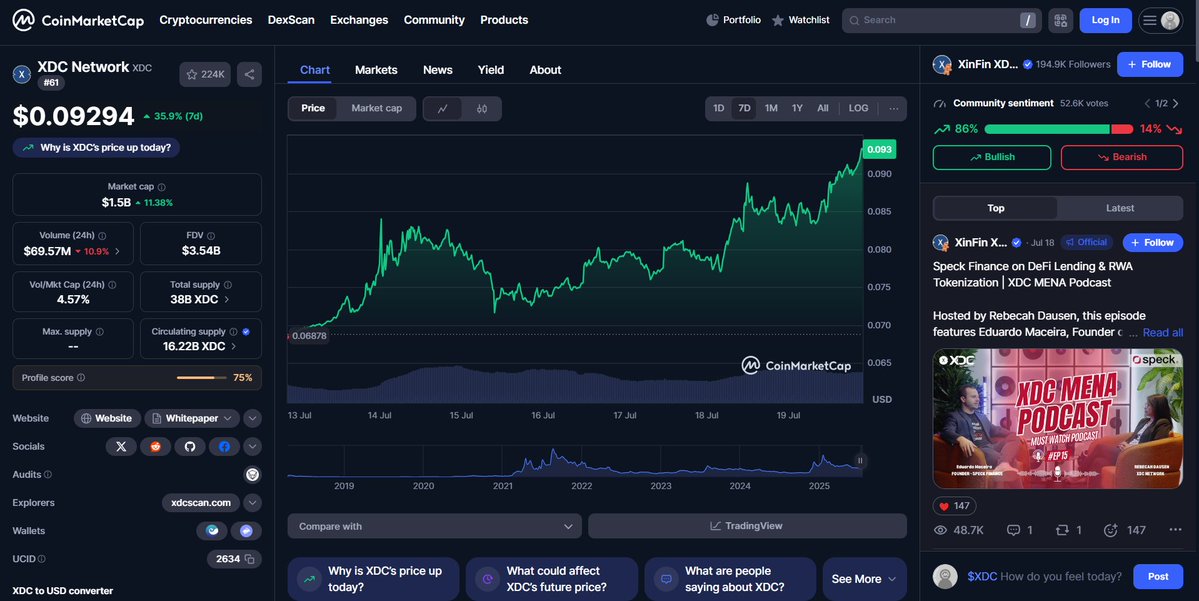
Task: Open the hamburger profile menu
Action: (x=1161, y=21)
